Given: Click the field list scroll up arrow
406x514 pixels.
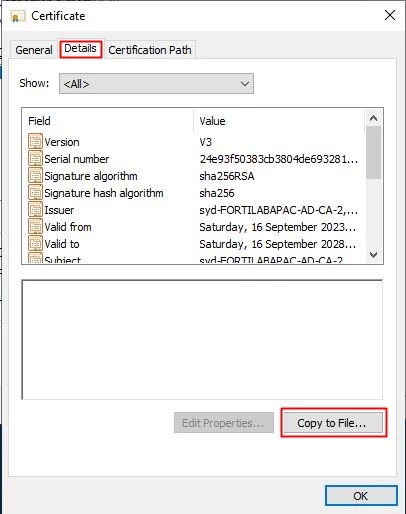Looking at the screenshot, I should pyautogui.click(x=374, y=118).
